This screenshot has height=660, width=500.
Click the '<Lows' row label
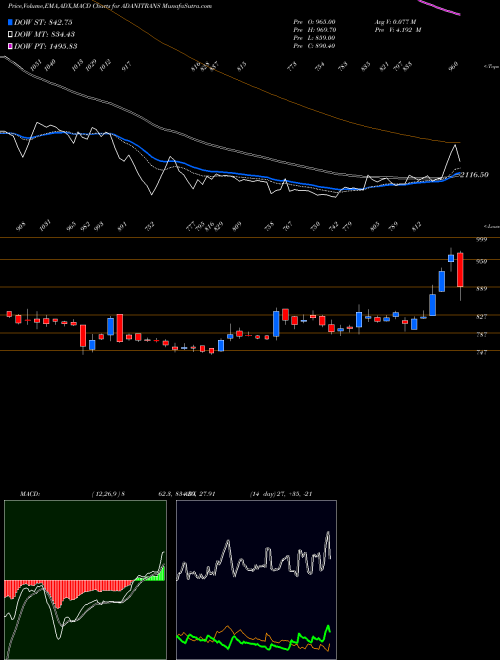(492, 226)
